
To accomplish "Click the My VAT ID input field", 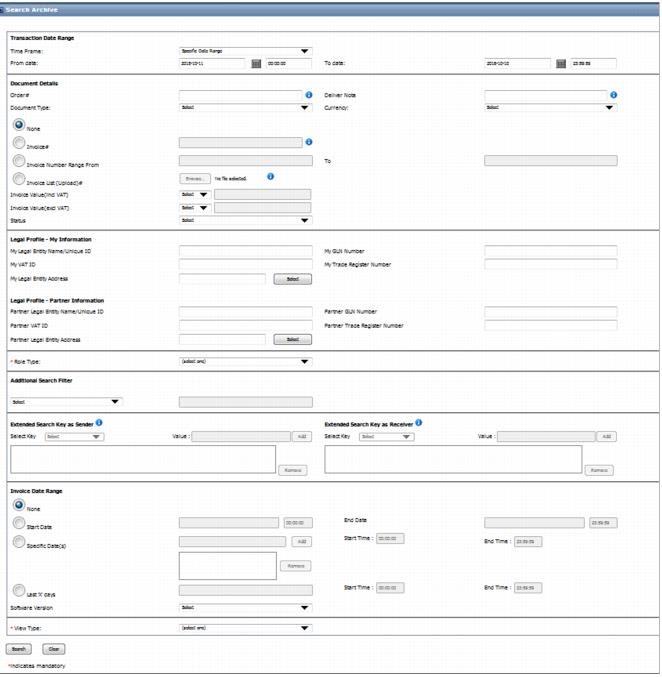I will pyautogui.click(x=240, y=264).
